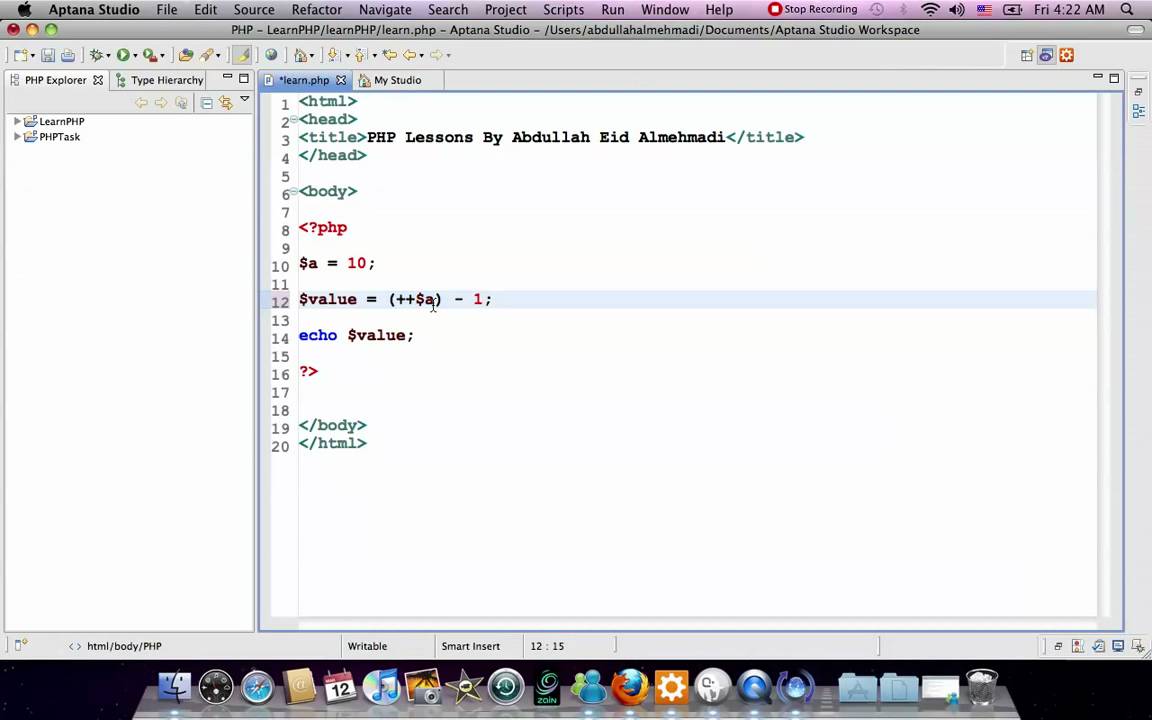The height and width of the screenshot is (720, 1152).
Task: Open the External Tools dropdown arrow
Action: pos(162,56)
